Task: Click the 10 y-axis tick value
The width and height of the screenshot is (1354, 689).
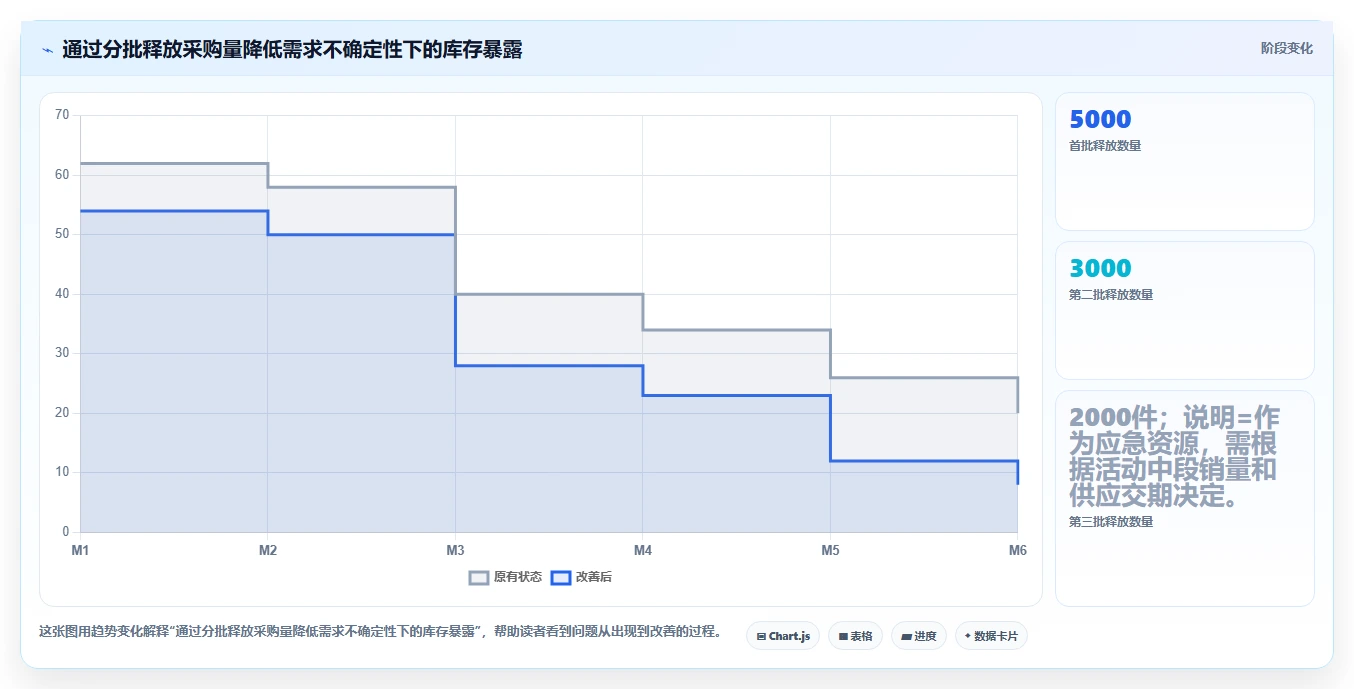Action: [62, 472]
